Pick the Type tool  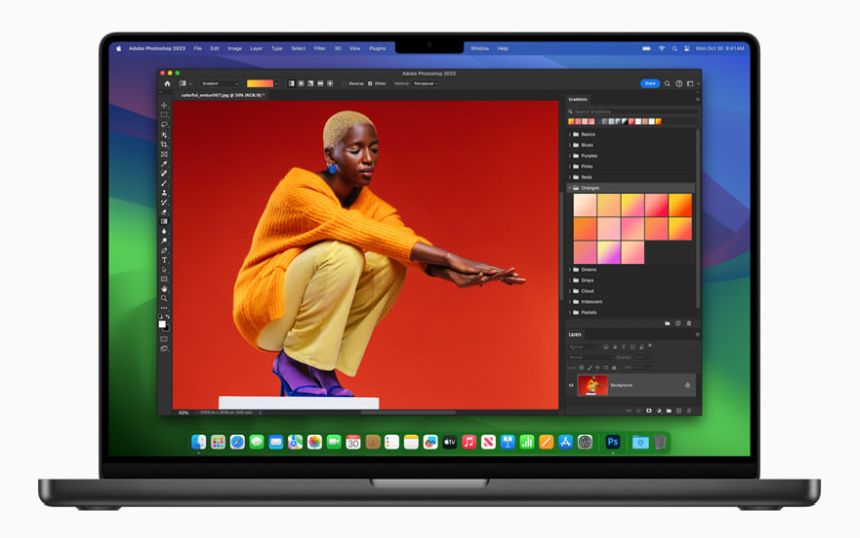(x=164, y=260)
